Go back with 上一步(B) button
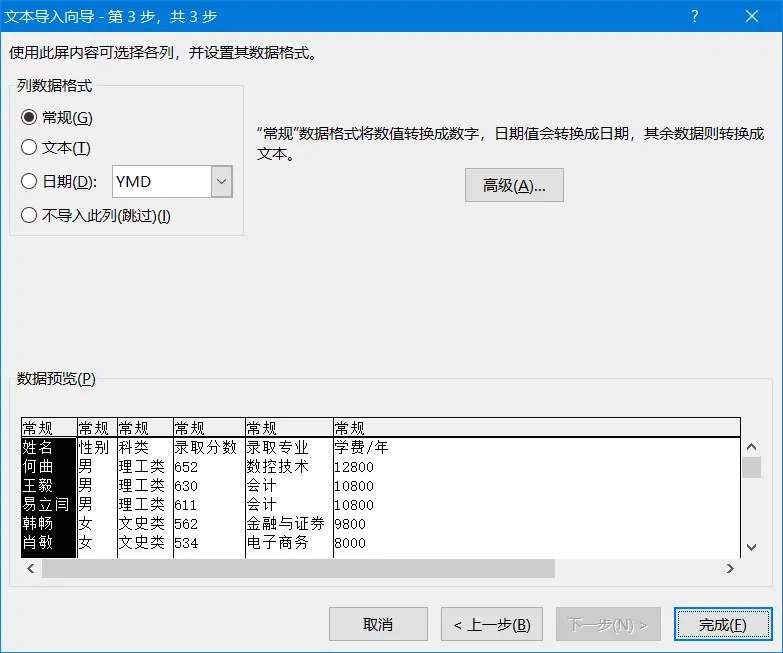Screen dimensions: 783x653 pos(492,624)
